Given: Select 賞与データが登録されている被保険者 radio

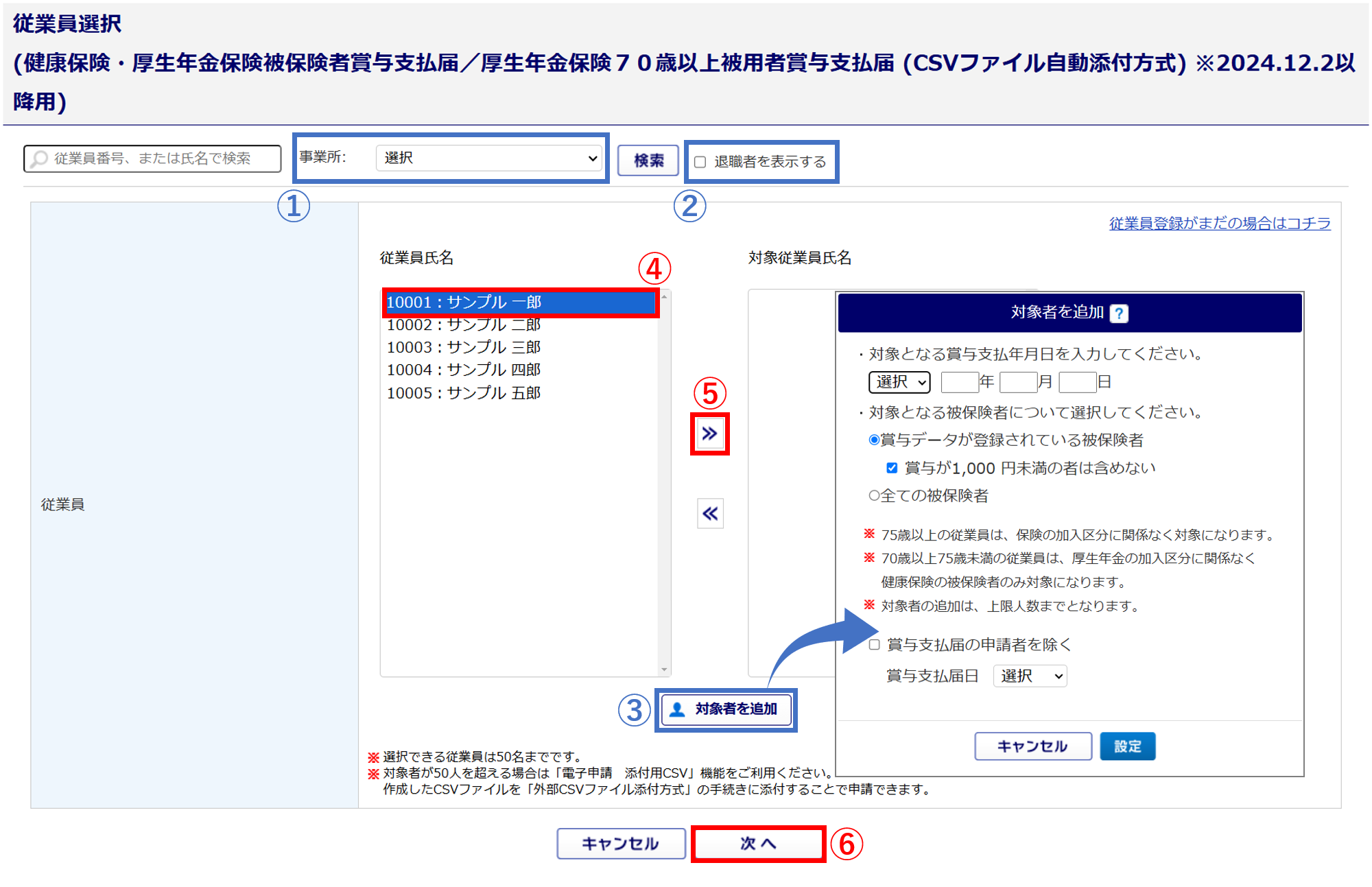Looking at the screenshot, I should click(874, 440).
